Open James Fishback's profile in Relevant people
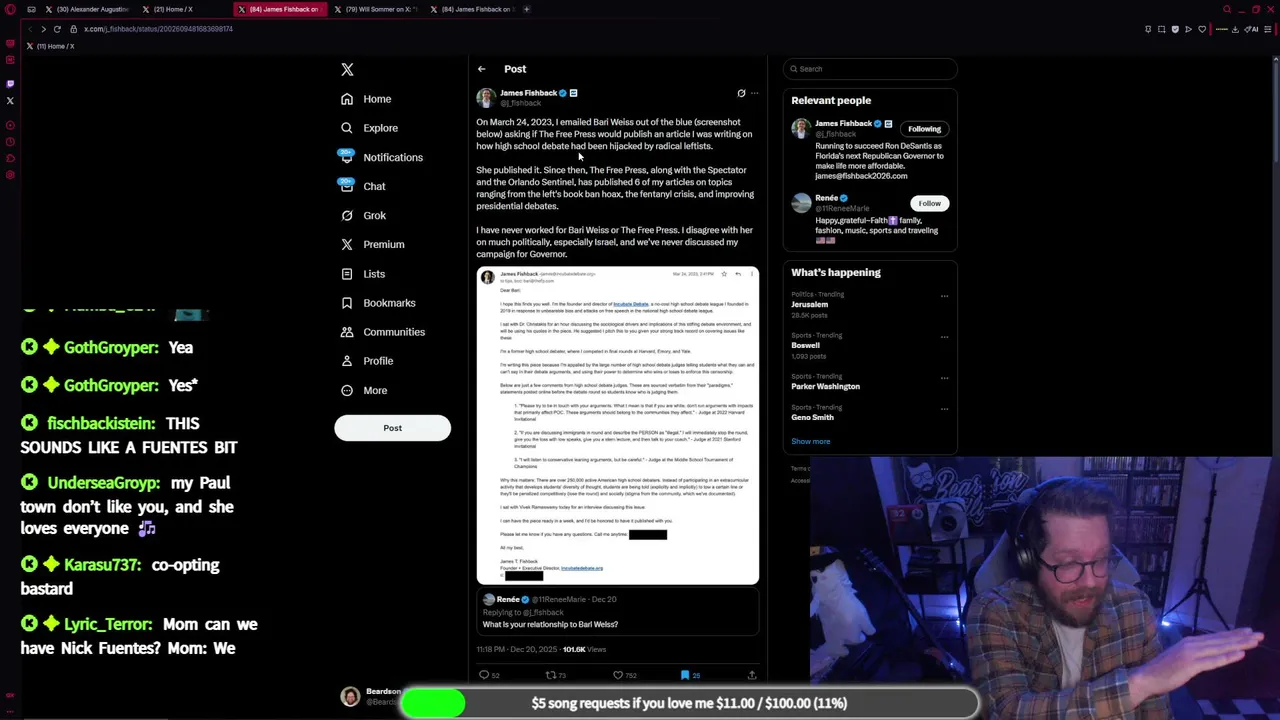The height and width of the screenshot is (720, 1280). (x=843, y=124)
